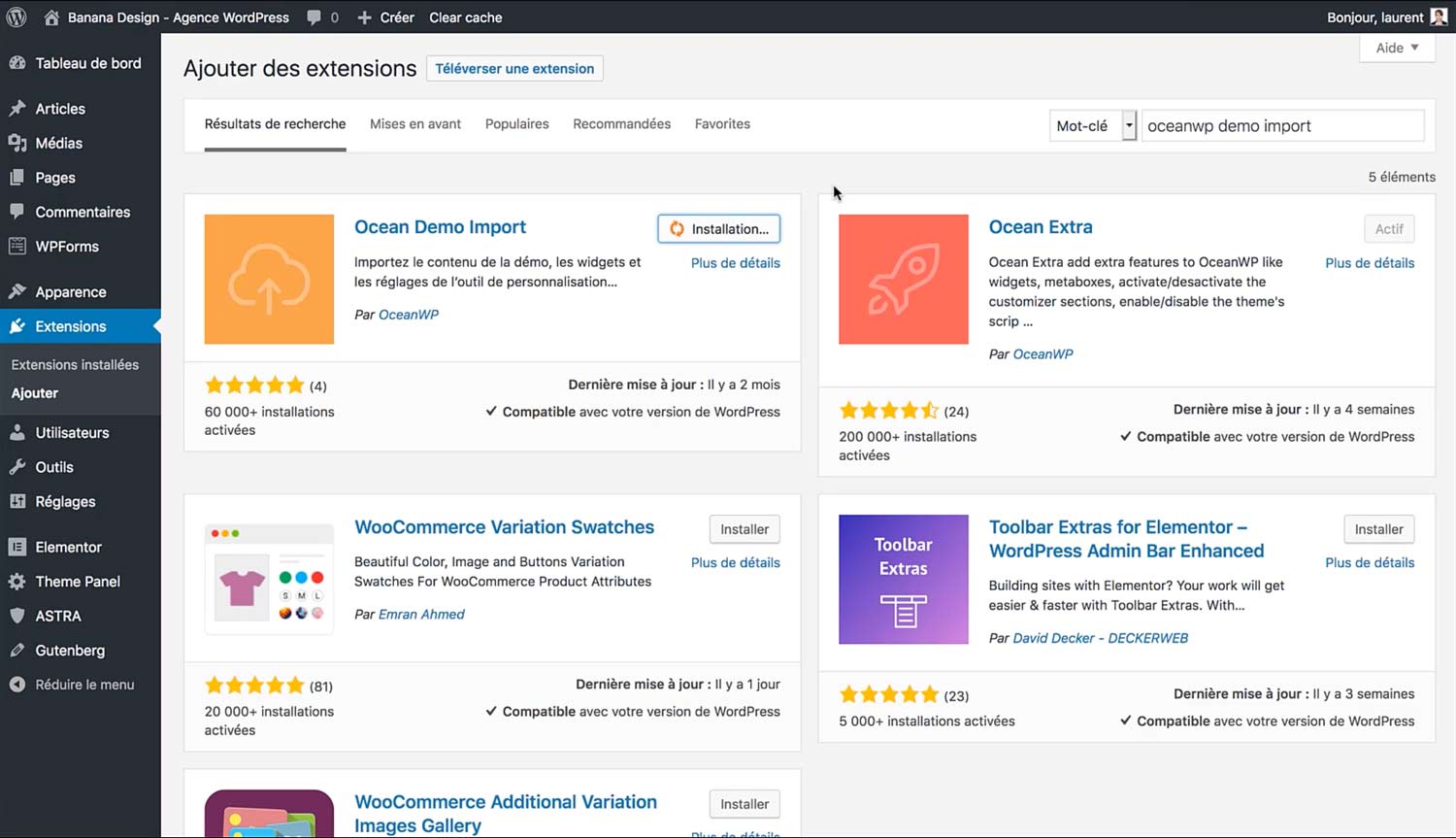
Task: Click author link David Decker - DECKERWEB
Action: pos(1101,638)
